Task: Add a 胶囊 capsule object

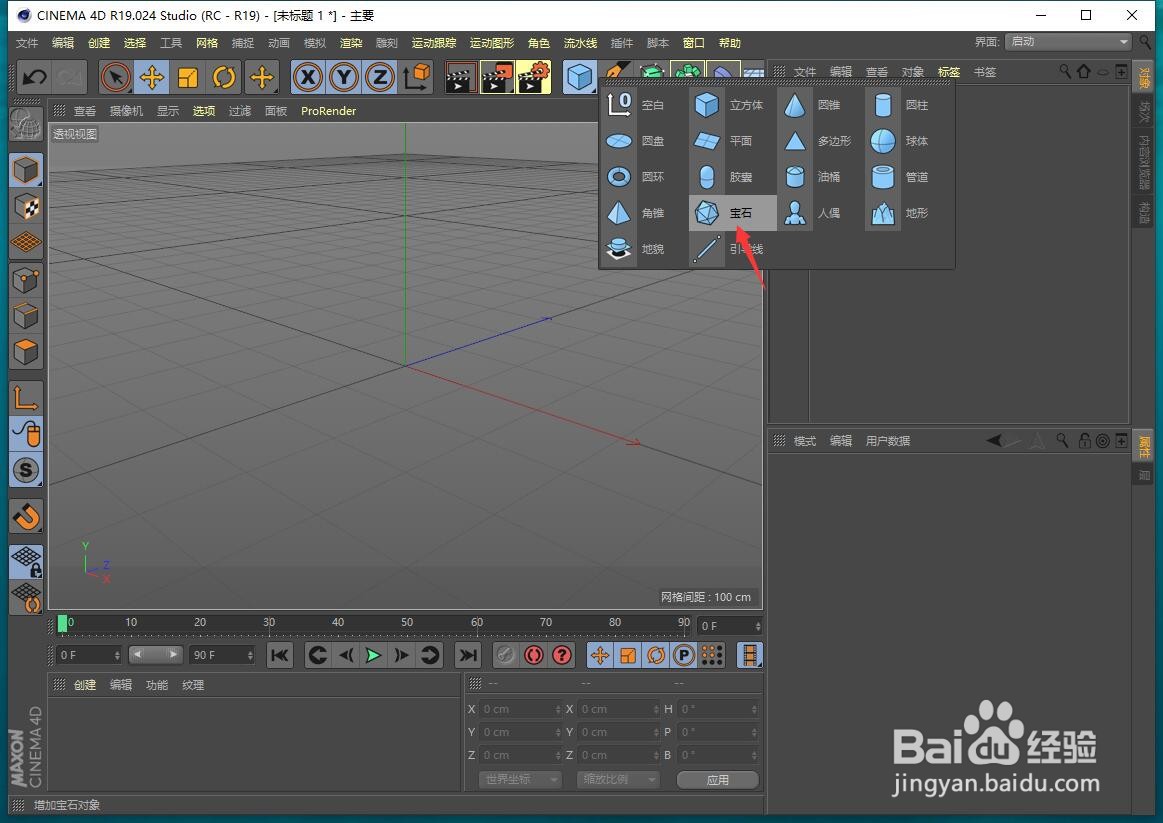Action: 731,177
